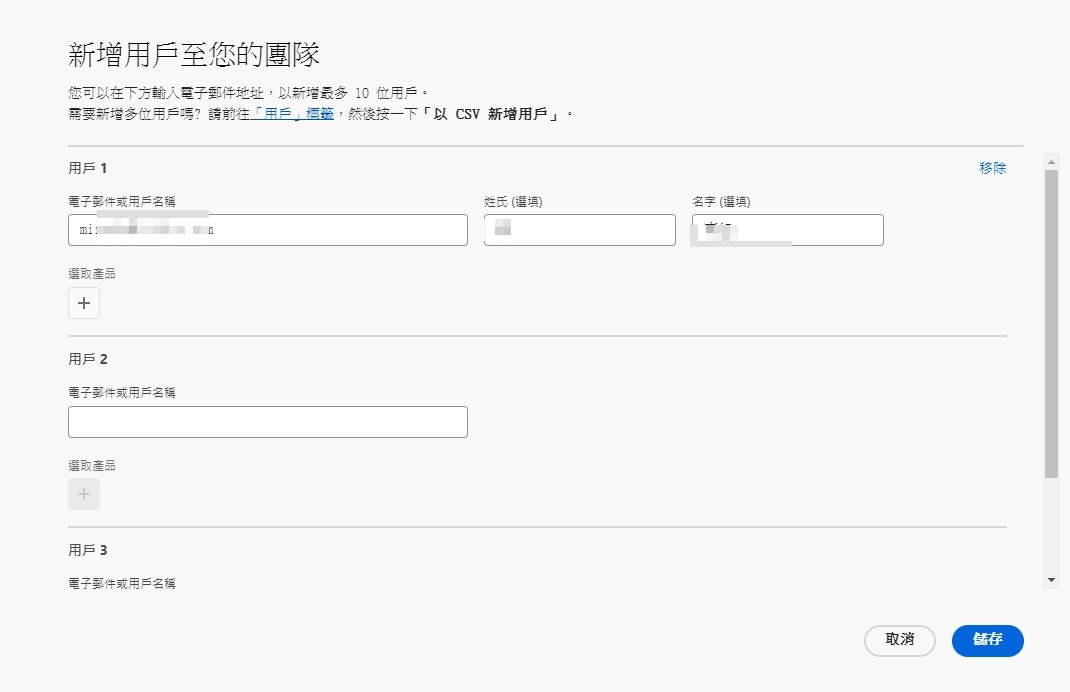Click the scrollbar down arrow
Image resolution: width=1070 pixels, height=692 pixels.
(1050, 579)
